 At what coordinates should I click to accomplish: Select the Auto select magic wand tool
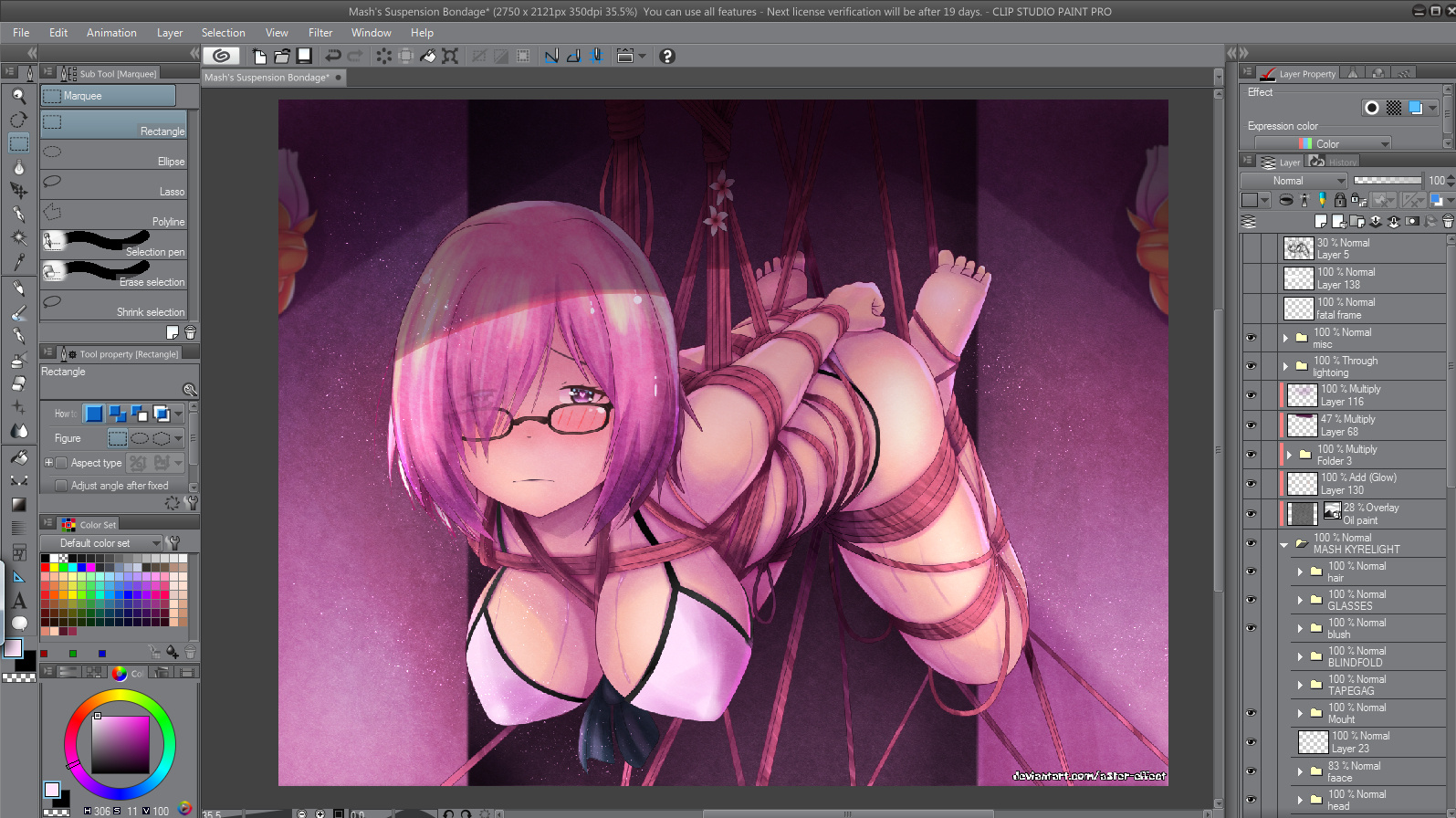click(x=18, y=237)
